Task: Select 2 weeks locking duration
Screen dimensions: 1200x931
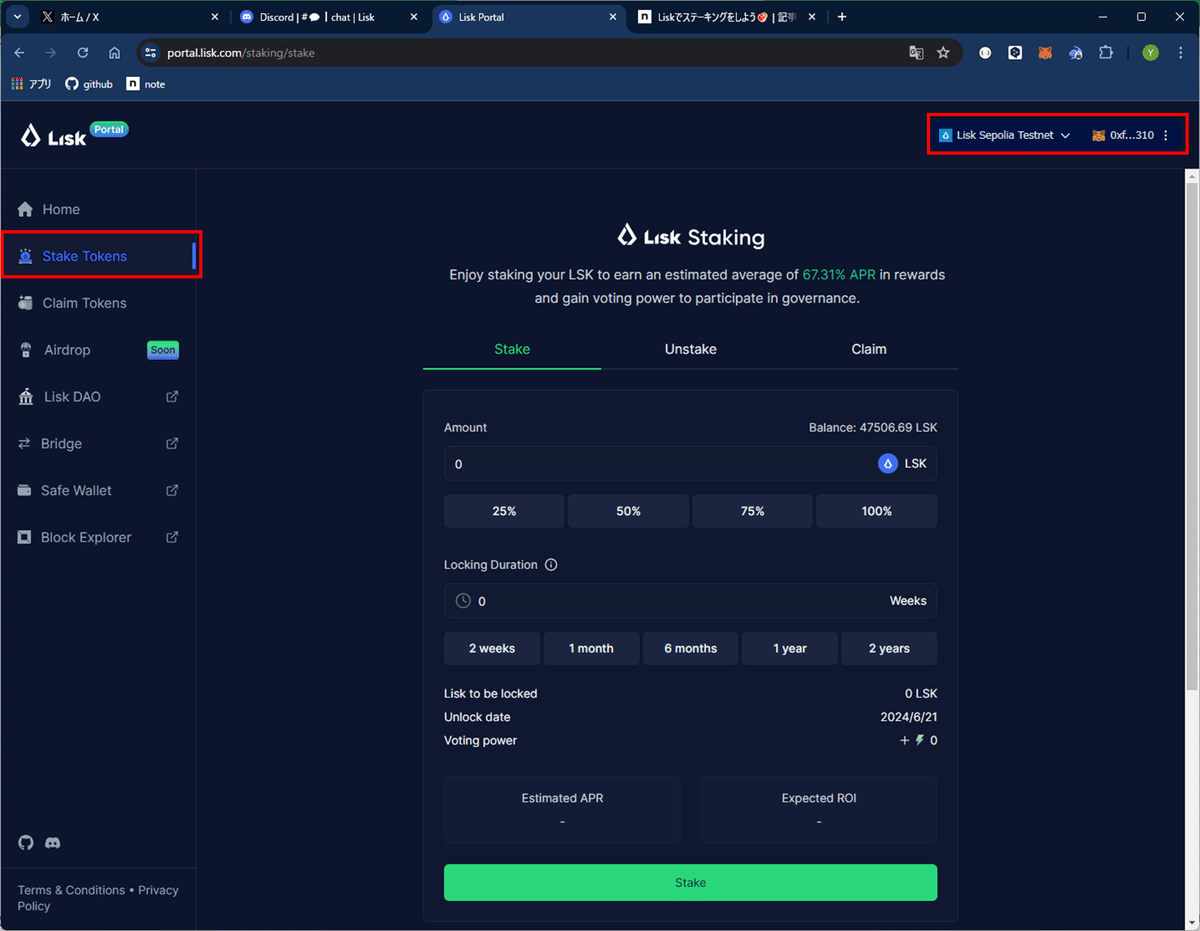Action: tap(492, 648)
